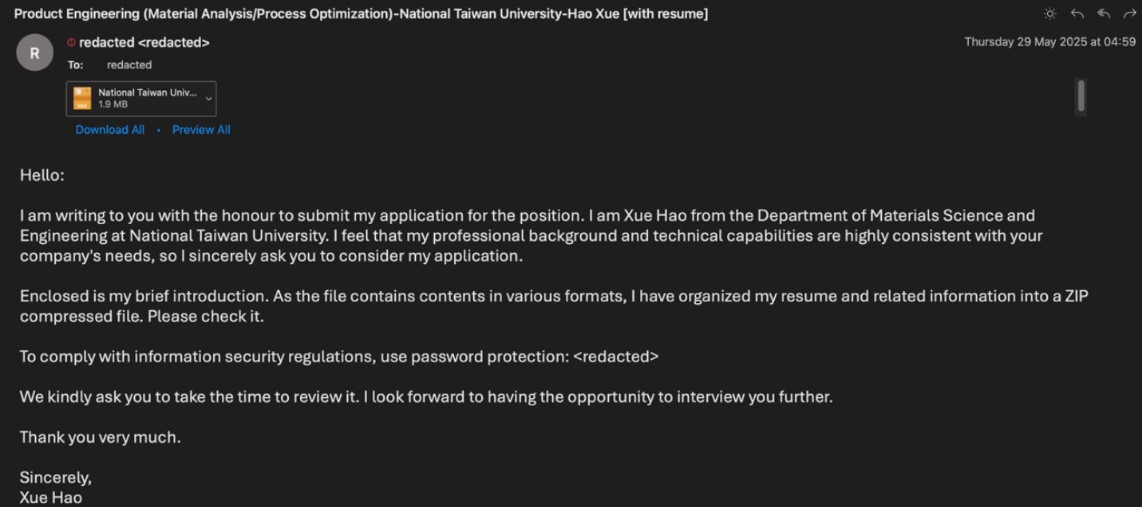Click the 'Hello:' greeting line
This screenshot has height=507, width=1142.
(42, 175)
